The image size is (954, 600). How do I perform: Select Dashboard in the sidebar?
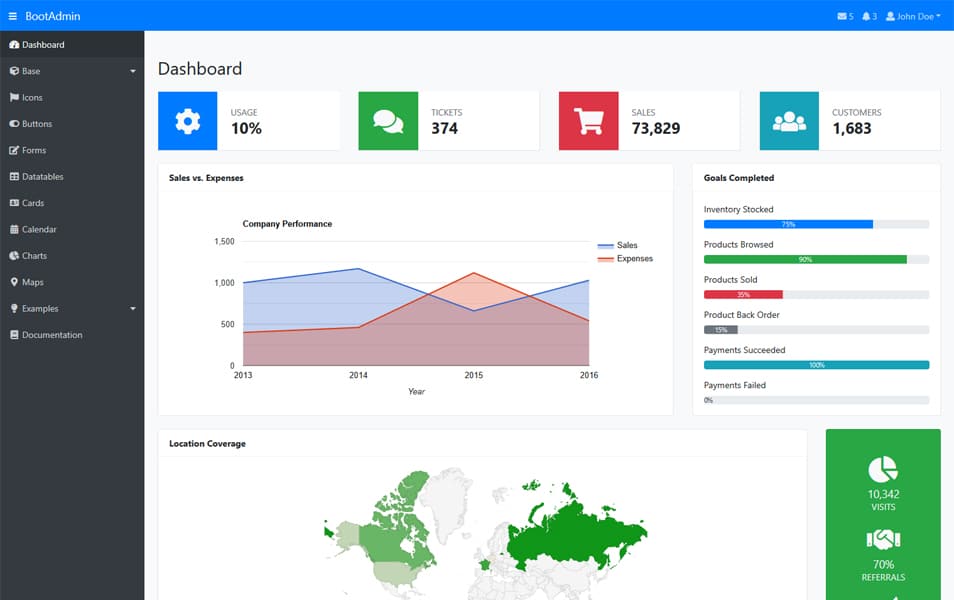point(43,45)
